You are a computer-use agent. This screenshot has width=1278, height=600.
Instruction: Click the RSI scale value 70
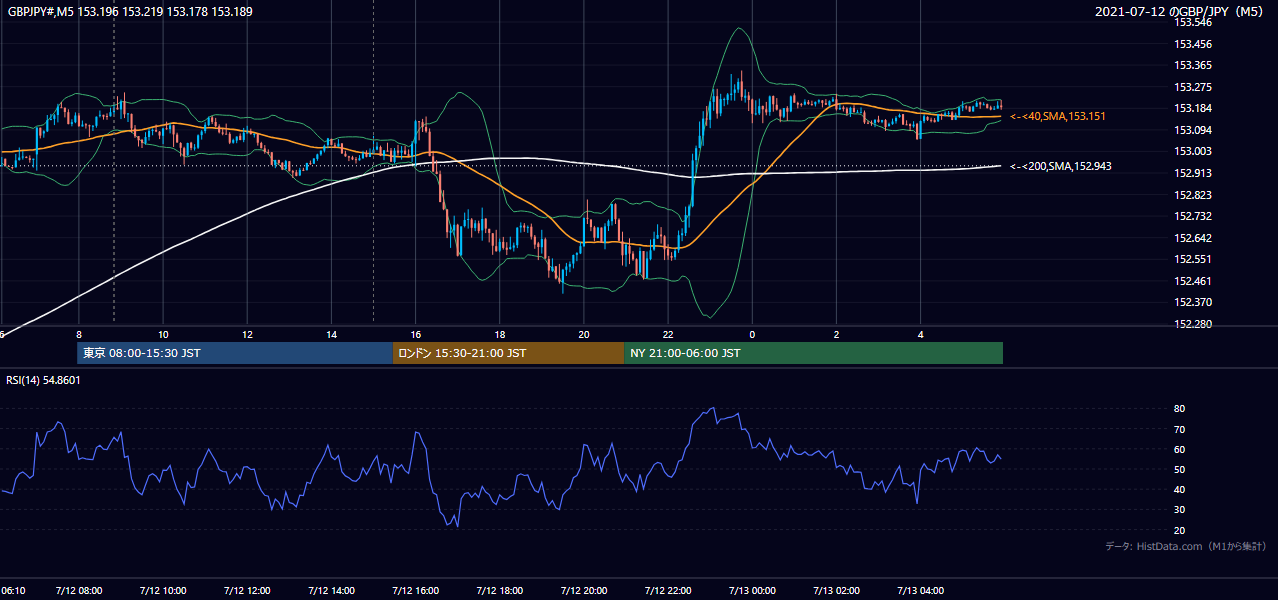(1180, 429)
